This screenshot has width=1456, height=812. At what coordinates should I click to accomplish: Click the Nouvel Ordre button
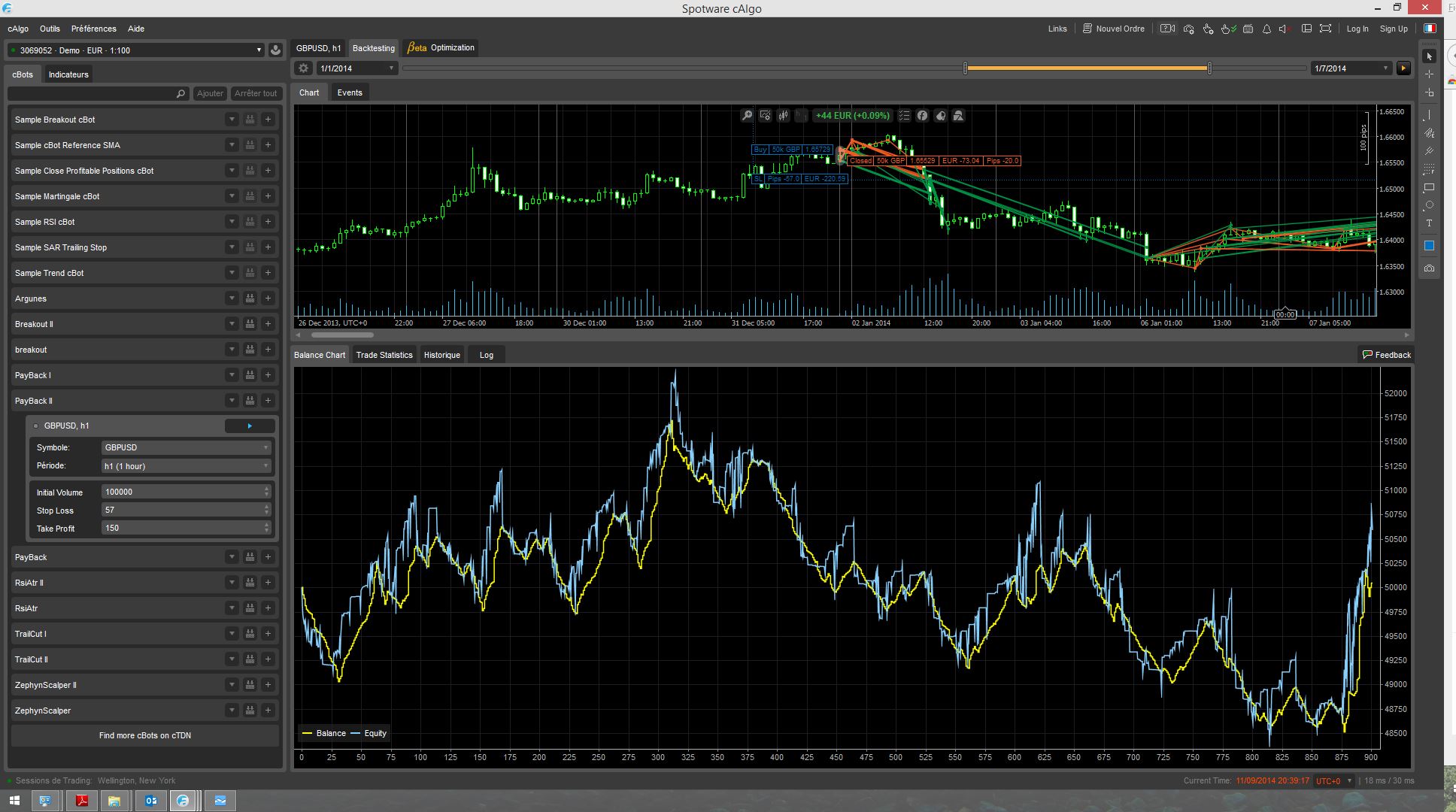1114,29
